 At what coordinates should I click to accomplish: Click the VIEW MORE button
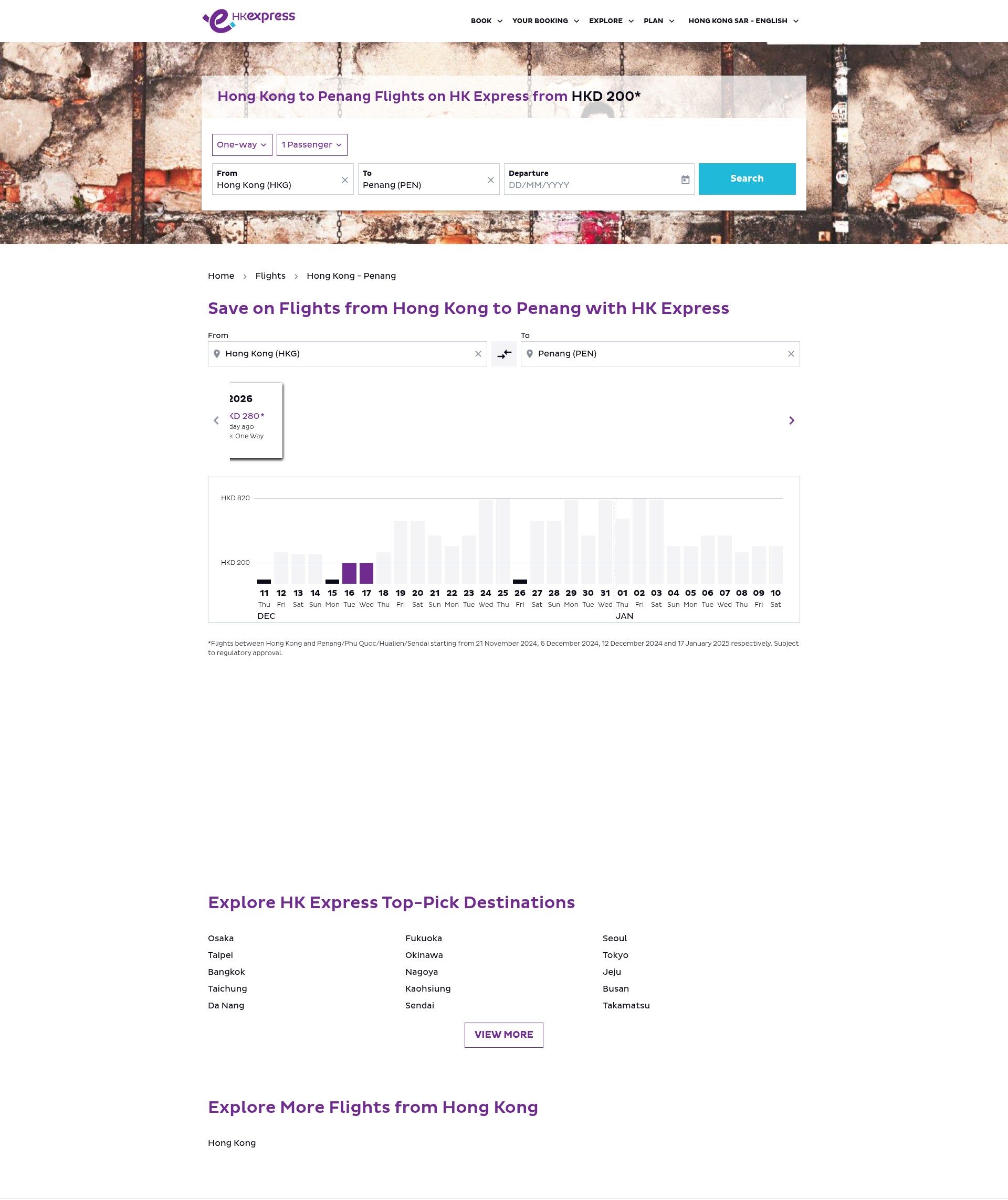tap(504, 1035)
